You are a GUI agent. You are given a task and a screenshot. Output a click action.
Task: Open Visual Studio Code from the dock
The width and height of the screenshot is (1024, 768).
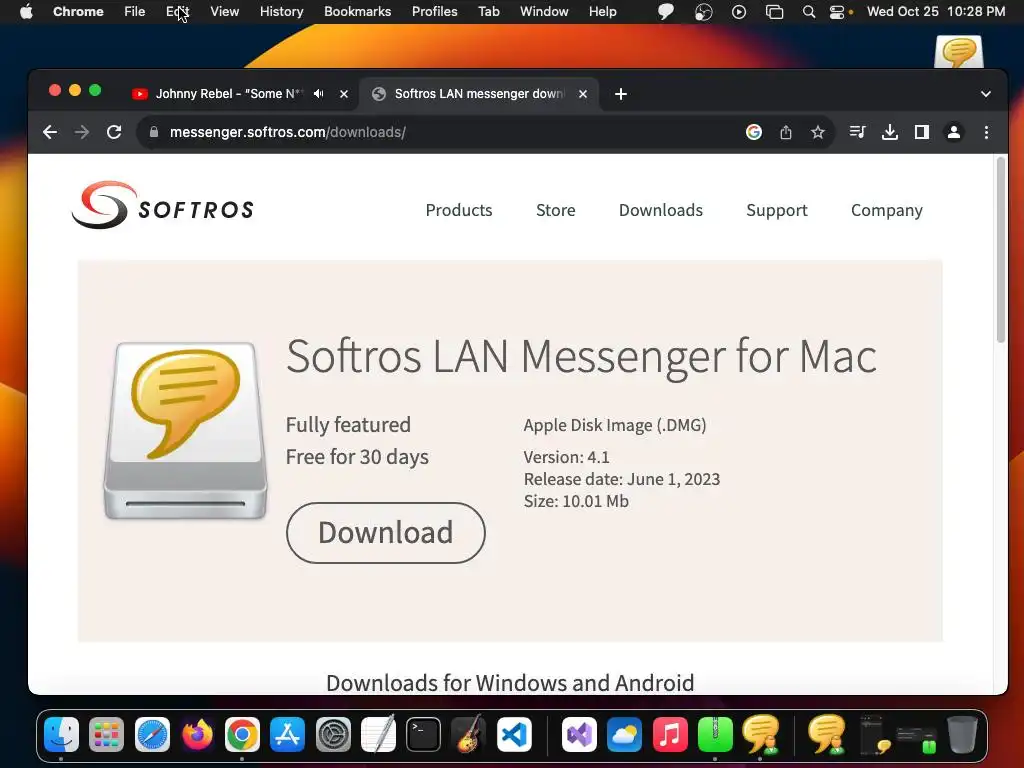pyautogui.click(x=514, y=734)
